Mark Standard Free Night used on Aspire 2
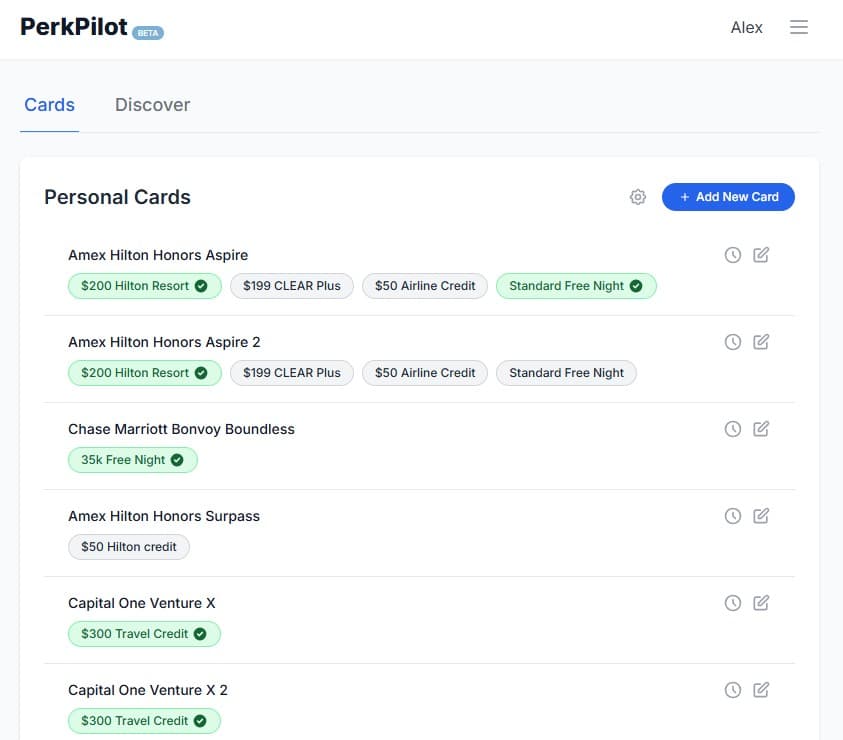This screenshot has height=740, width=843. tap(566, 372)
